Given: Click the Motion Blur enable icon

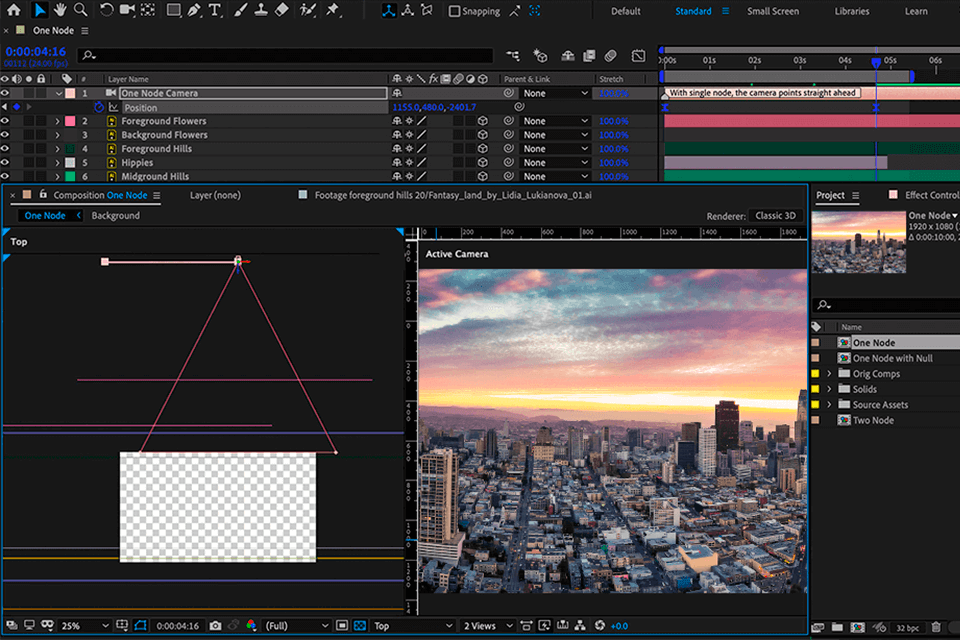Looking at the screenshot, I should (610, 56).
